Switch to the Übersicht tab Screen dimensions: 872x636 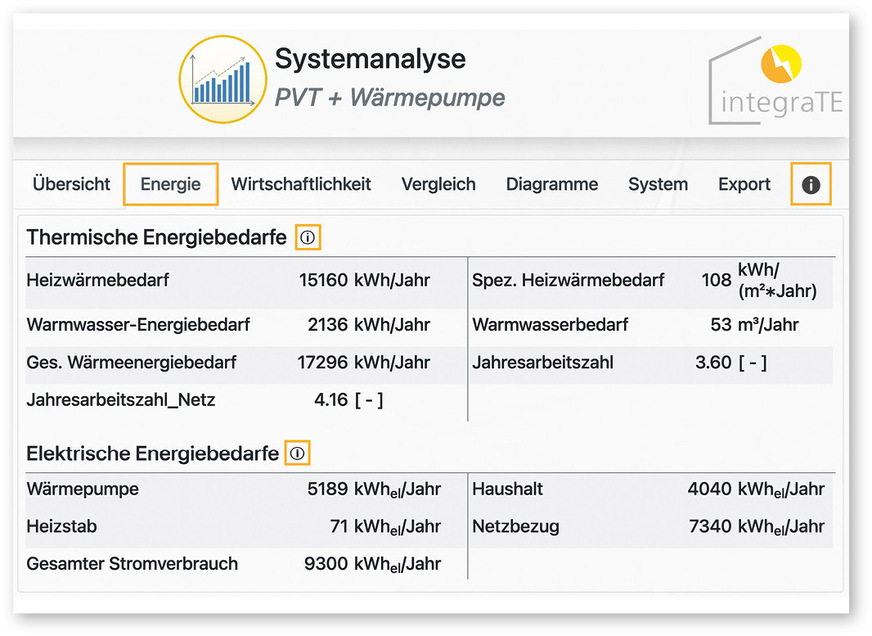click(70, 184)
